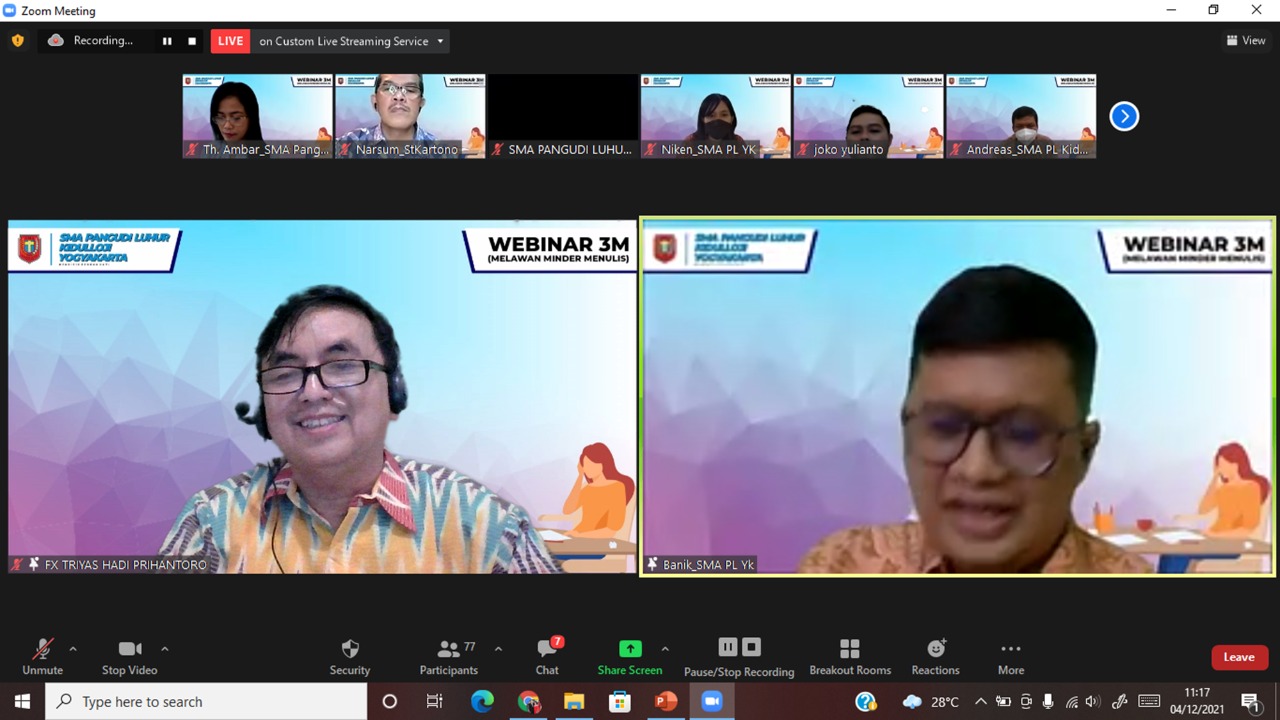Viewport: 1280px width, 720px height.
Task: Unmute the microphone
Action: click(42, 657)
